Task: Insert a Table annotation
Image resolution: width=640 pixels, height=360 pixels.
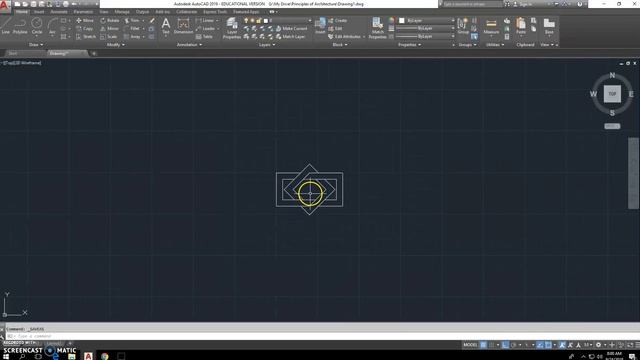Action: click(204, 37)
